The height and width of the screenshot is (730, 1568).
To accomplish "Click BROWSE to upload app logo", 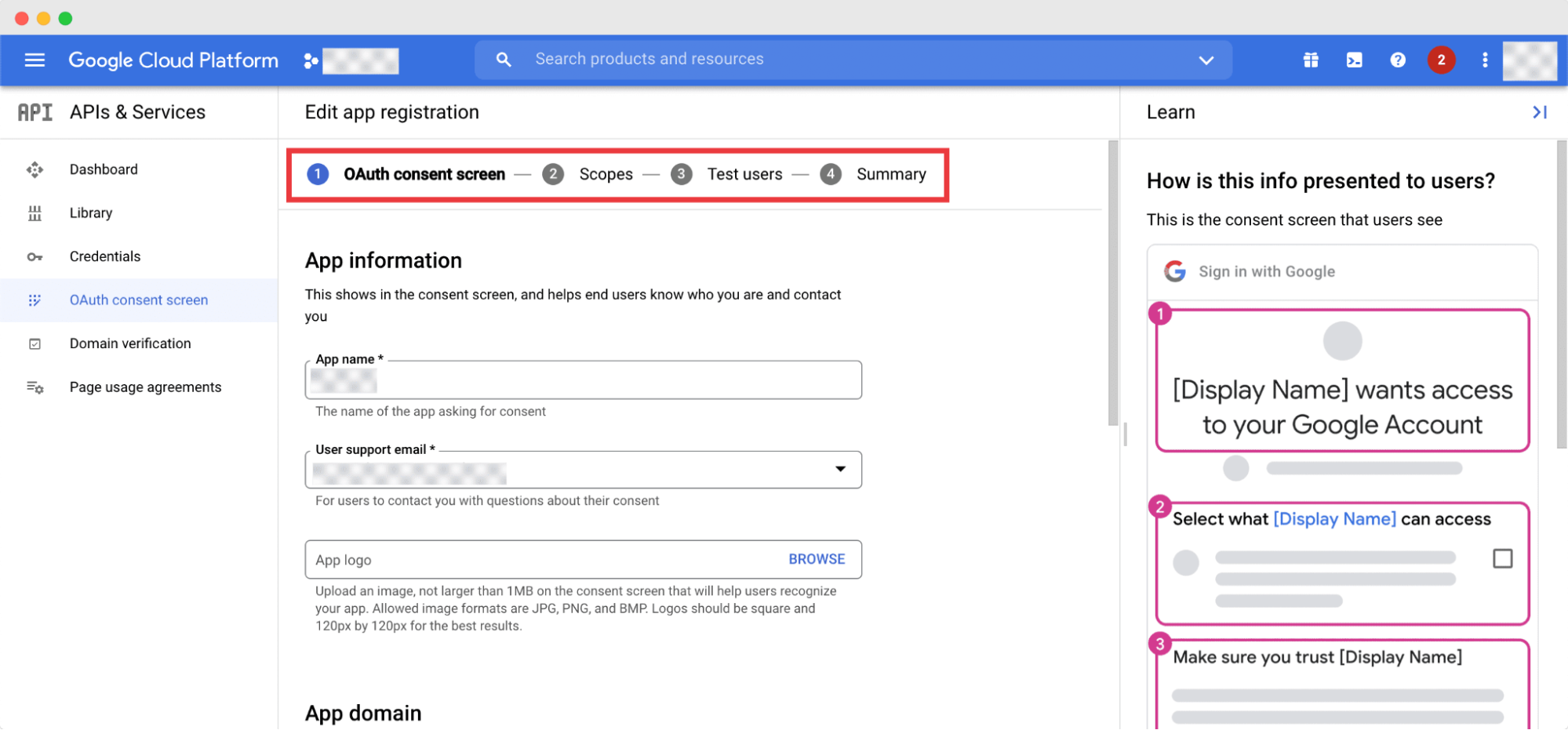I will (817, 559).
